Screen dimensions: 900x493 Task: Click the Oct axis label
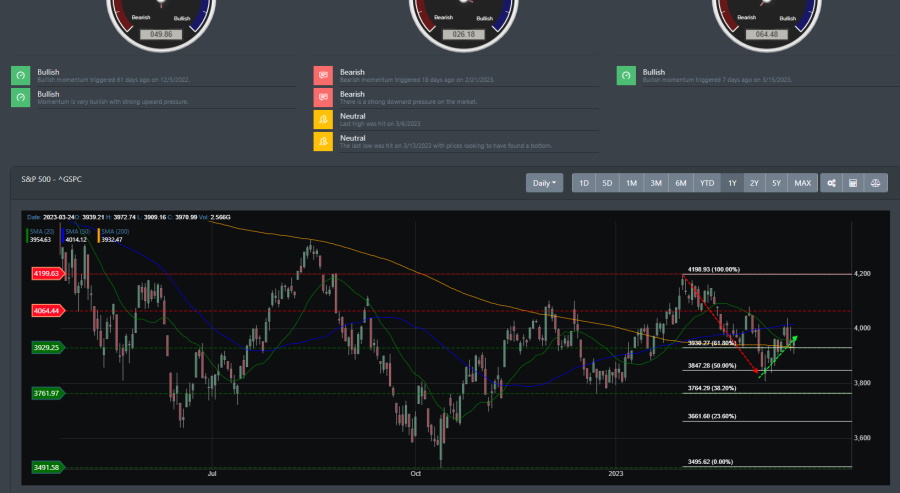click(416, 473)
